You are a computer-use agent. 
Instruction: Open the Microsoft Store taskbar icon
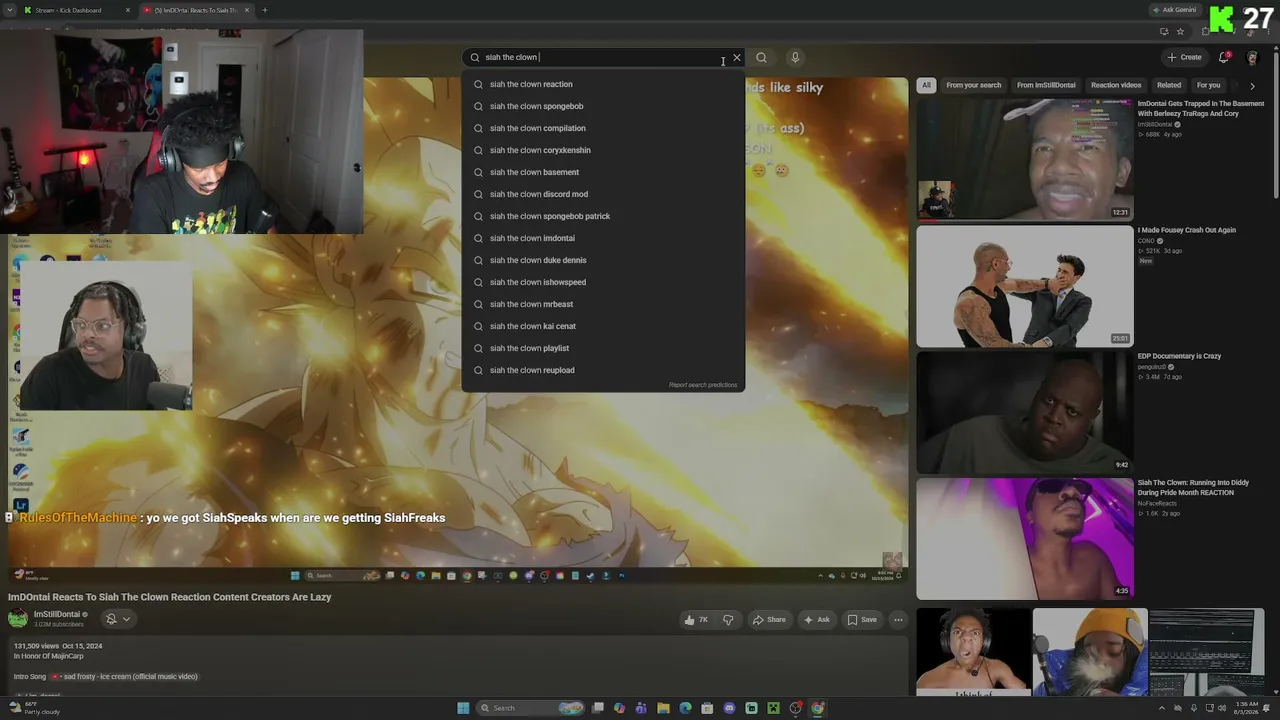point(707,708)
